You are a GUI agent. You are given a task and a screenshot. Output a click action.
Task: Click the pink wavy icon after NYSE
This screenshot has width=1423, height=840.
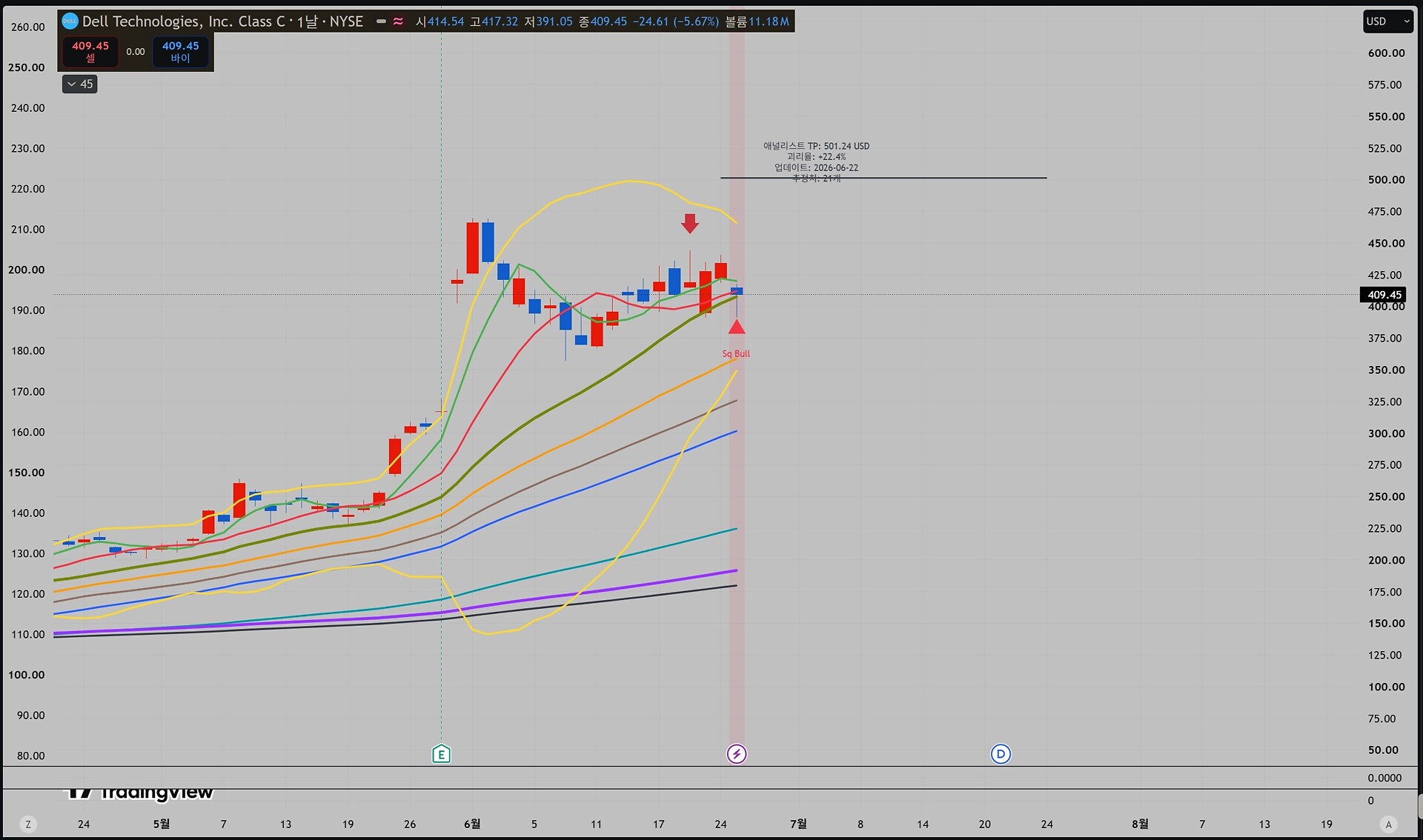pos(398,21)
